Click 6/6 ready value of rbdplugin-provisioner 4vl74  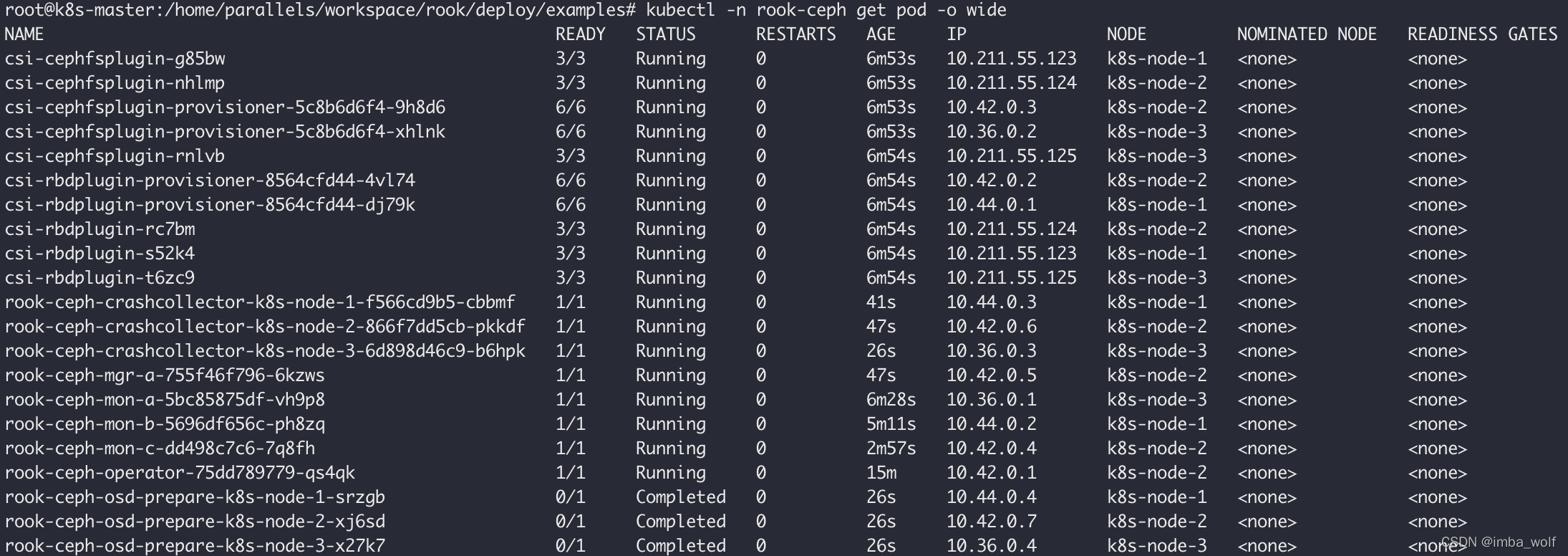point(571,181)
